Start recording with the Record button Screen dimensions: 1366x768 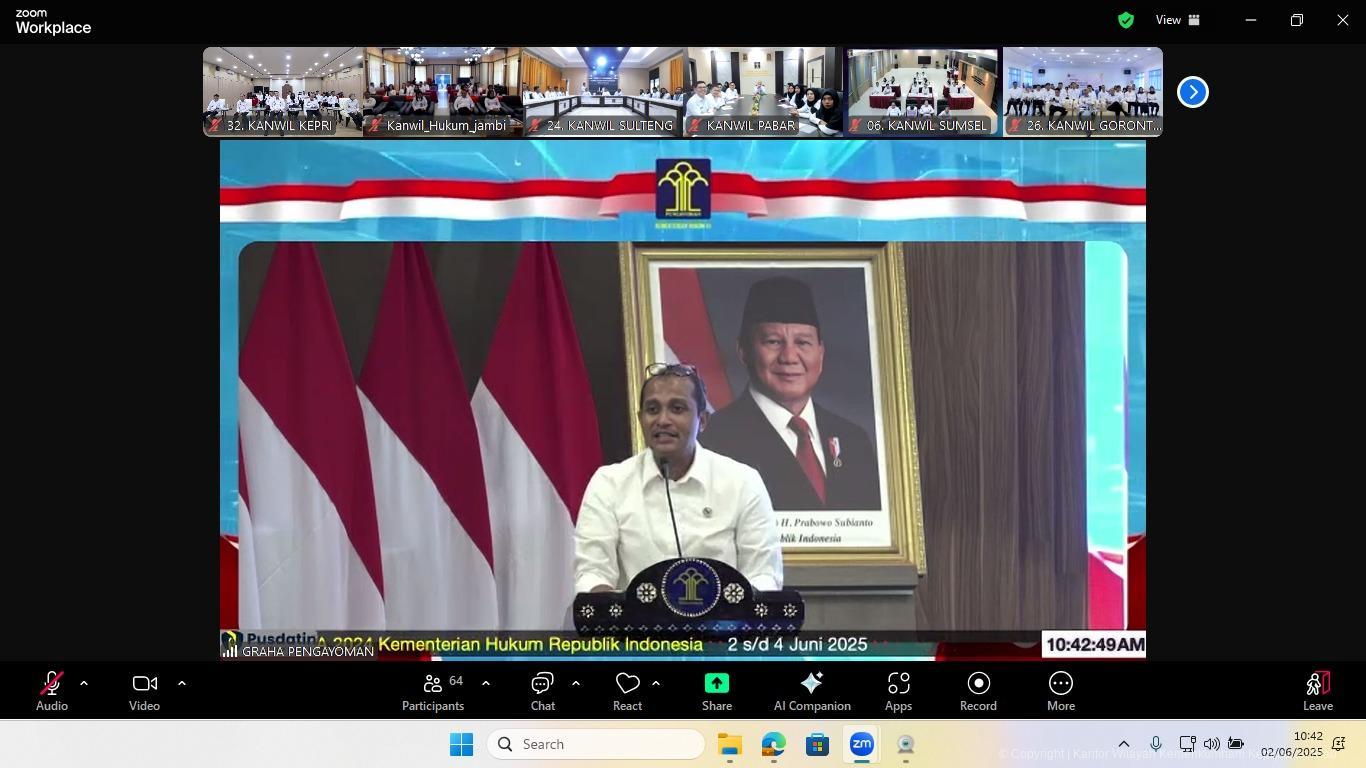click(978, 690)
